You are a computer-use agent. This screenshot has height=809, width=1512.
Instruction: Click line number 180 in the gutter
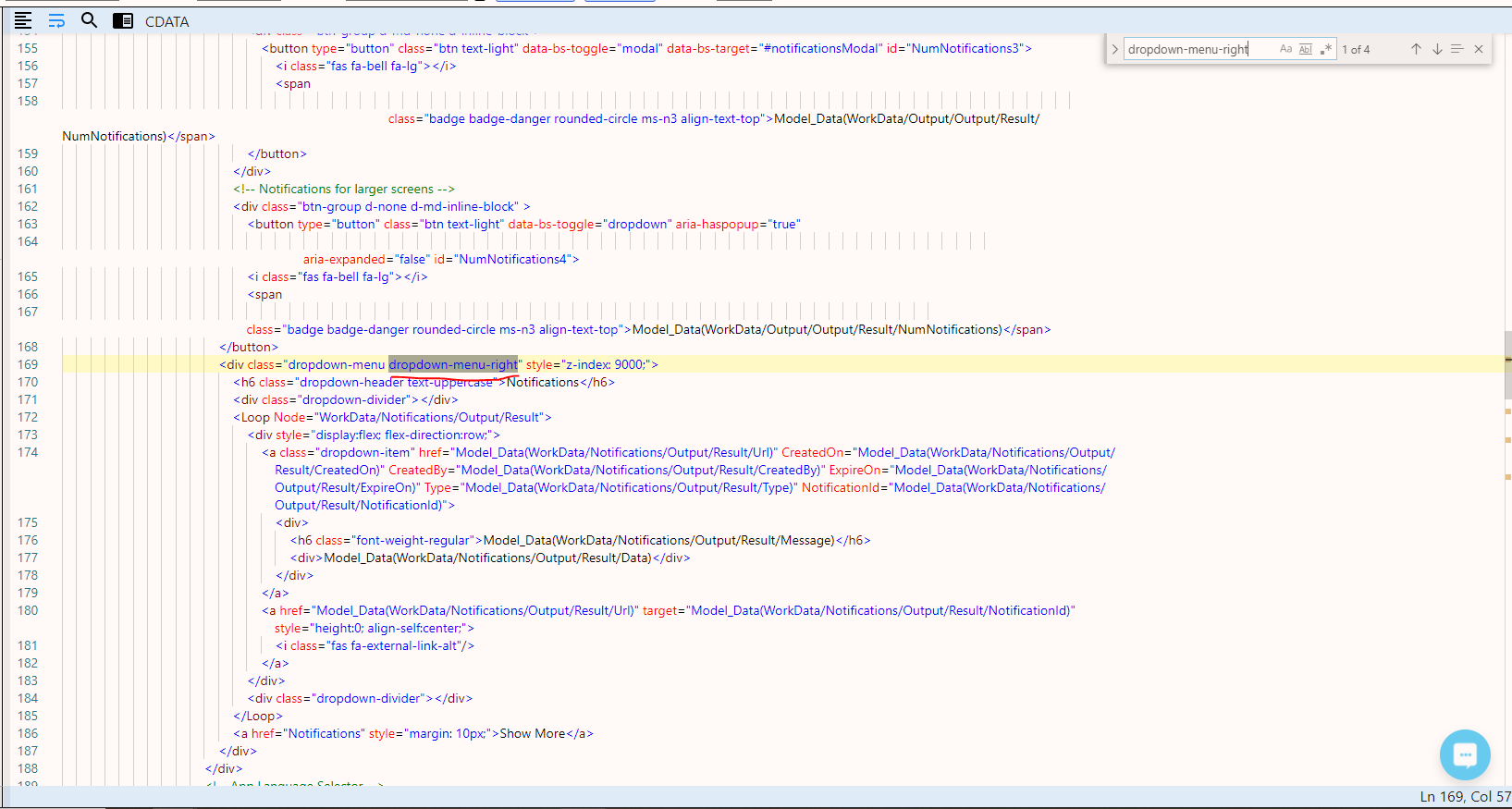28,610
